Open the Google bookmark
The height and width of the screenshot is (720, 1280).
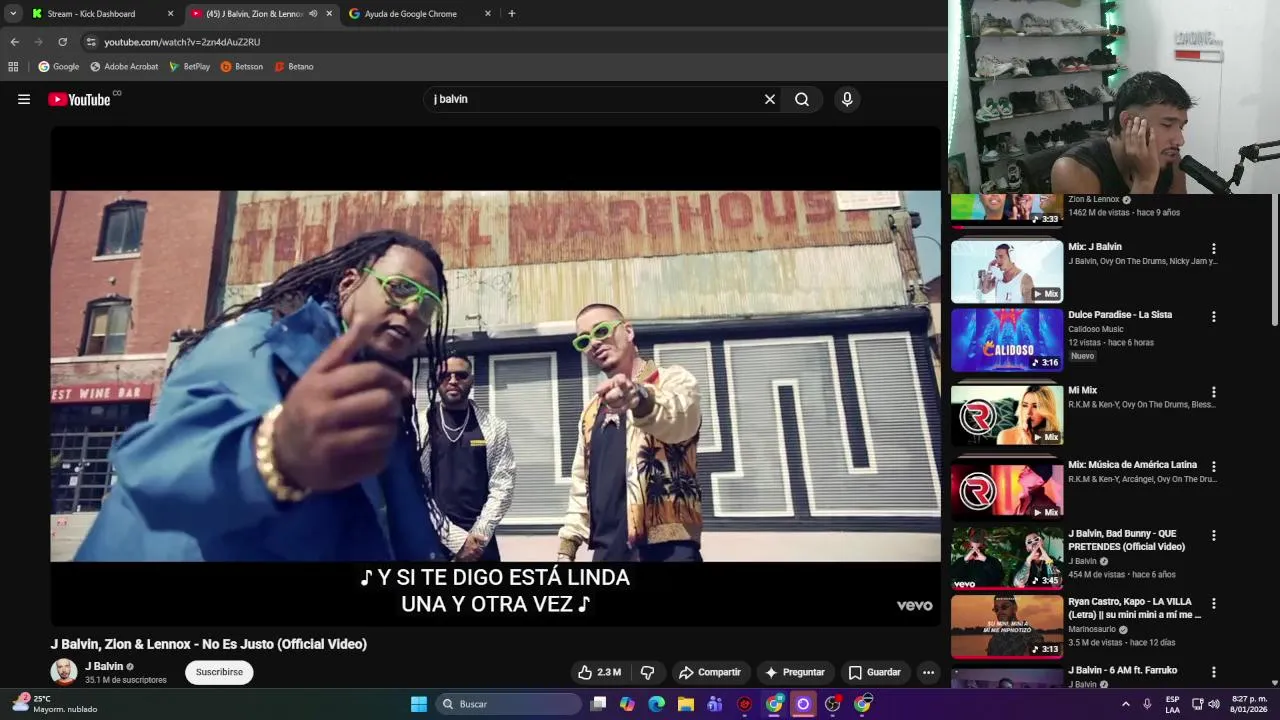(x=59, y=67)
